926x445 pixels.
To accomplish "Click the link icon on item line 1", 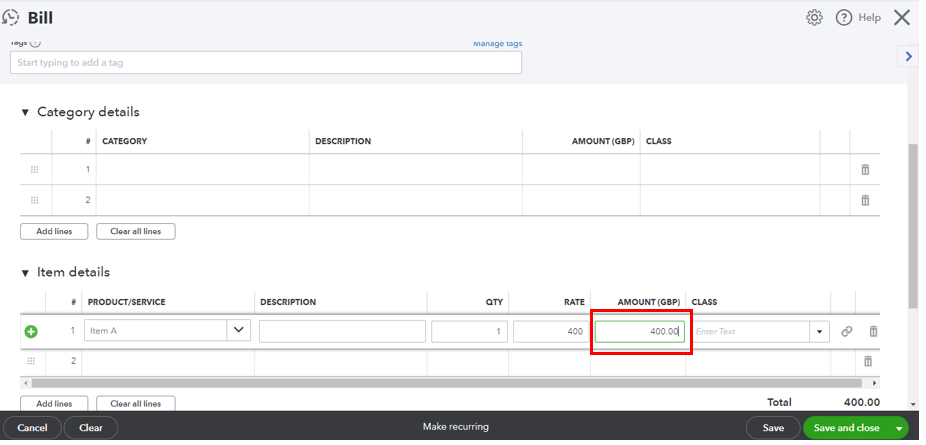I will [x=847, y=332].
